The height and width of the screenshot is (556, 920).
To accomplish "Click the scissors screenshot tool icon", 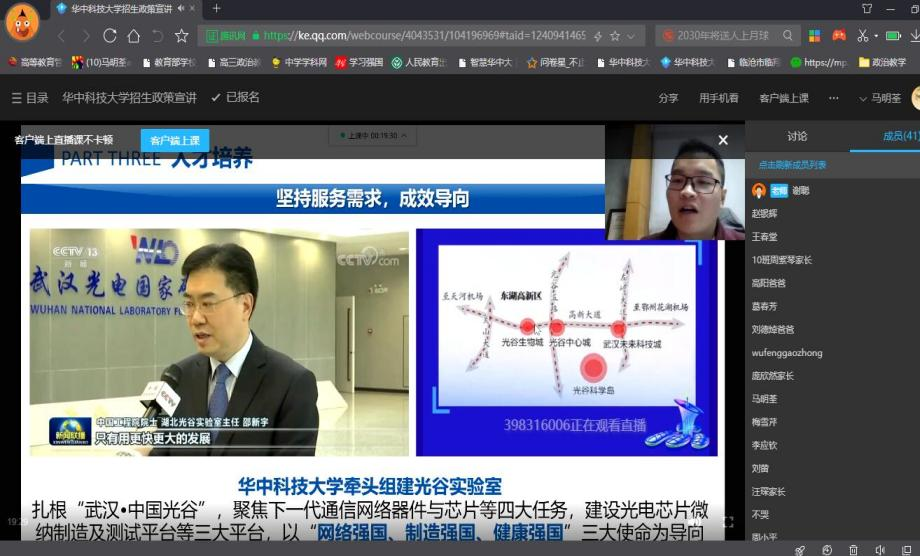I will [862, 36].
